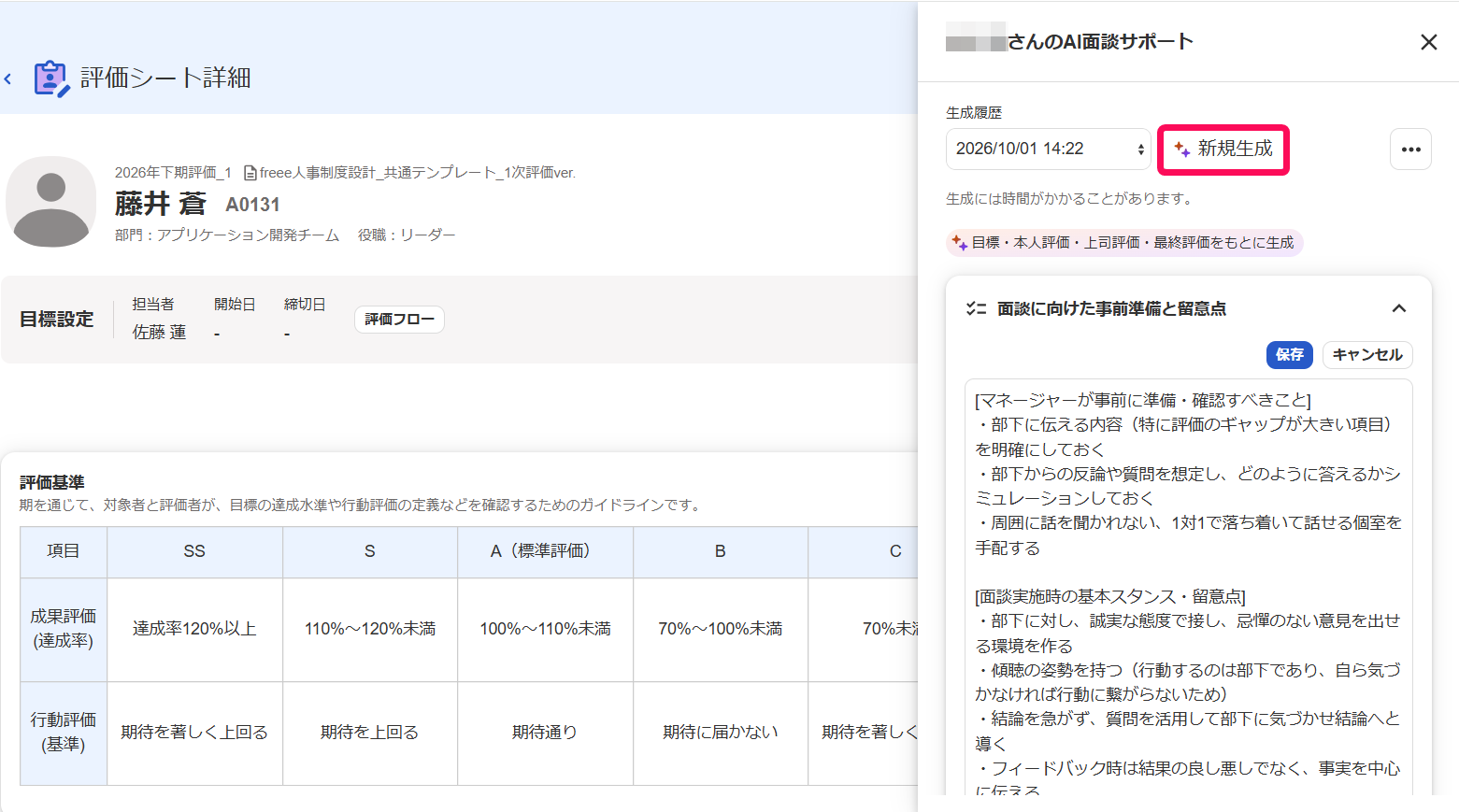Click the 期待通り cell
Screen dimensions: 1459x812
[545, 734]
